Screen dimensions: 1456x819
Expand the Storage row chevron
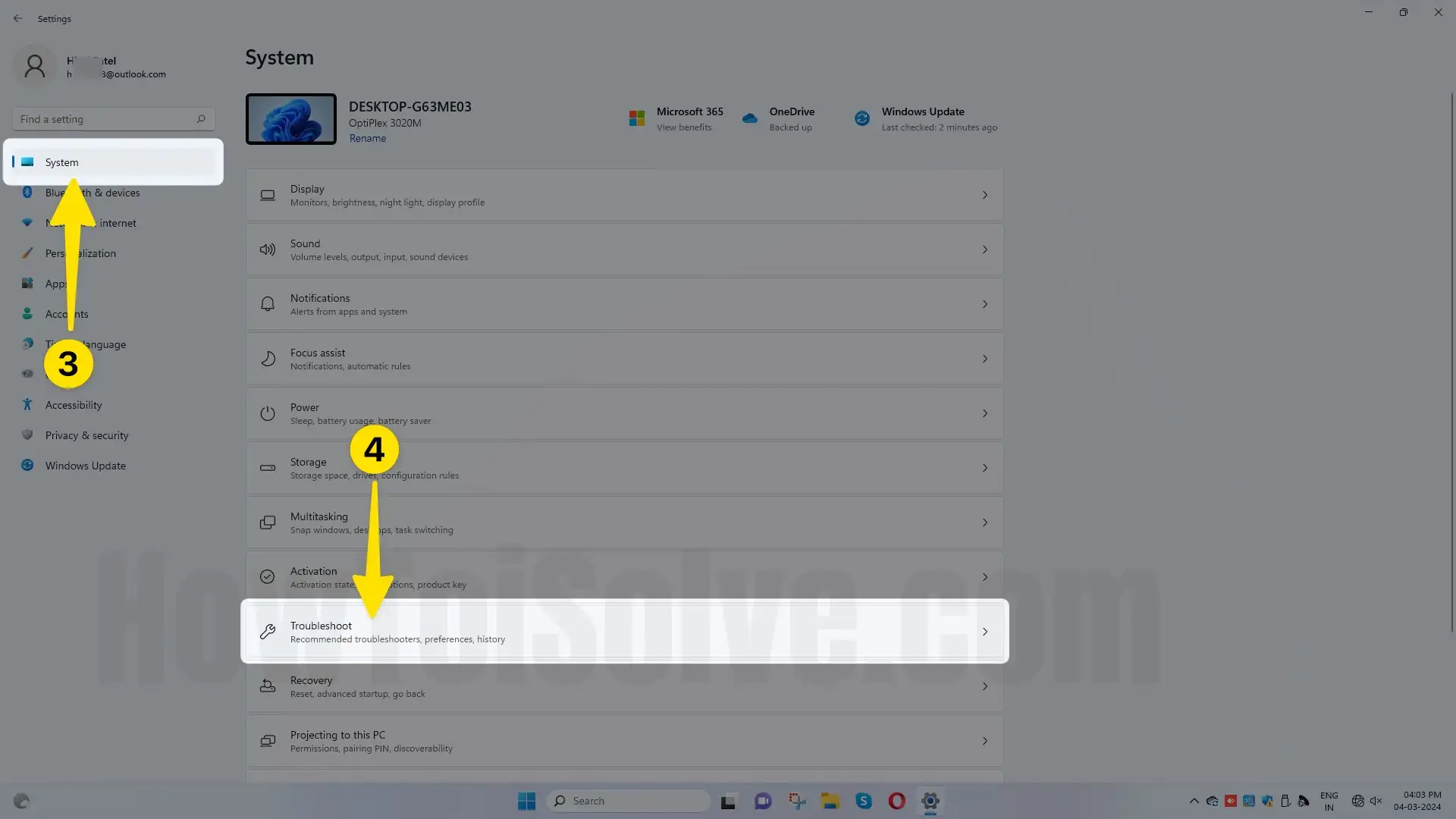(985, 468)
